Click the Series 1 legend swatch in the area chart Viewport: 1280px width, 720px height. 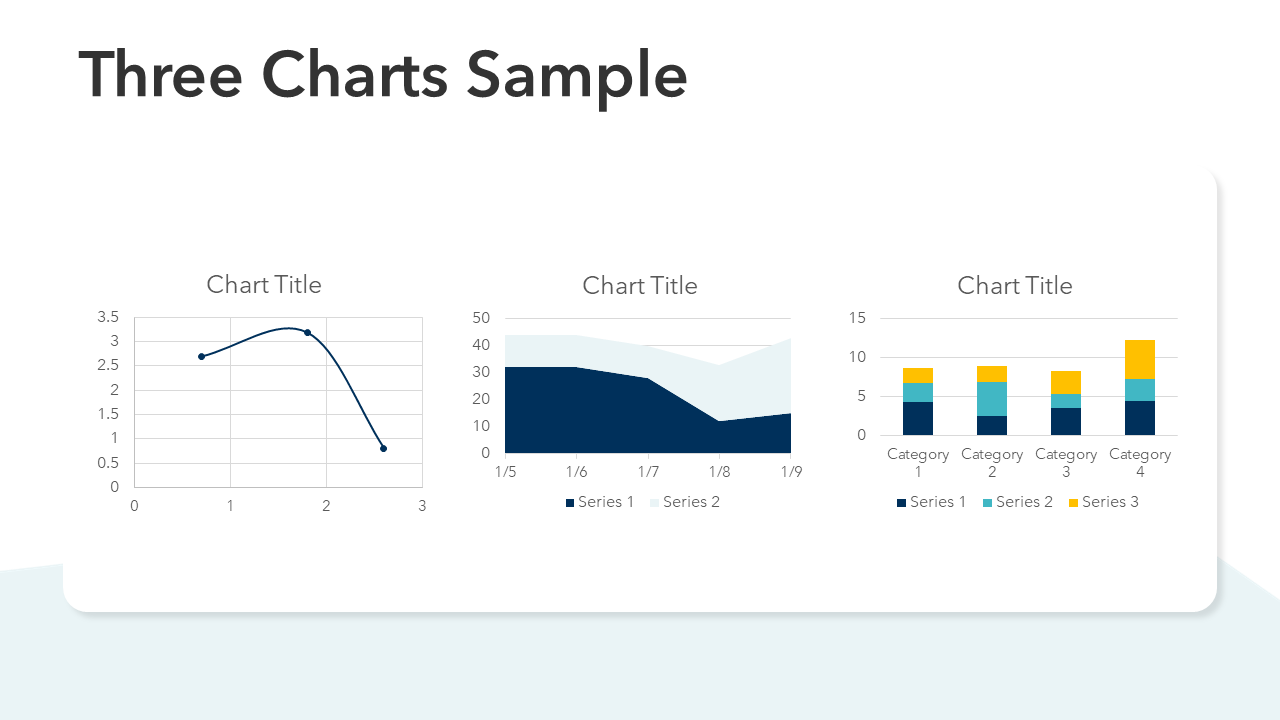point(570,502)
